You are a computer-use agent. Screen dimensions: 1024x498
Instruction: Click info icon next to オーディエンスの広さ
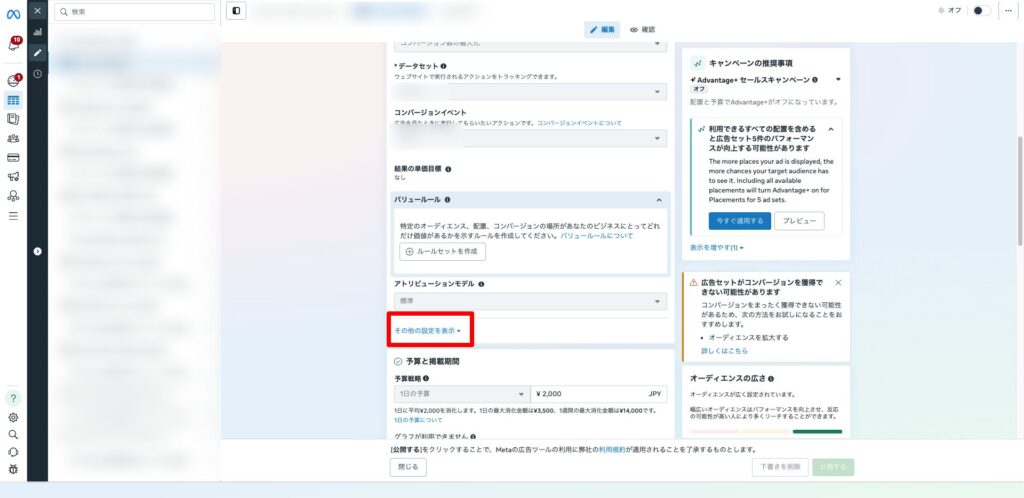point(771,379)
